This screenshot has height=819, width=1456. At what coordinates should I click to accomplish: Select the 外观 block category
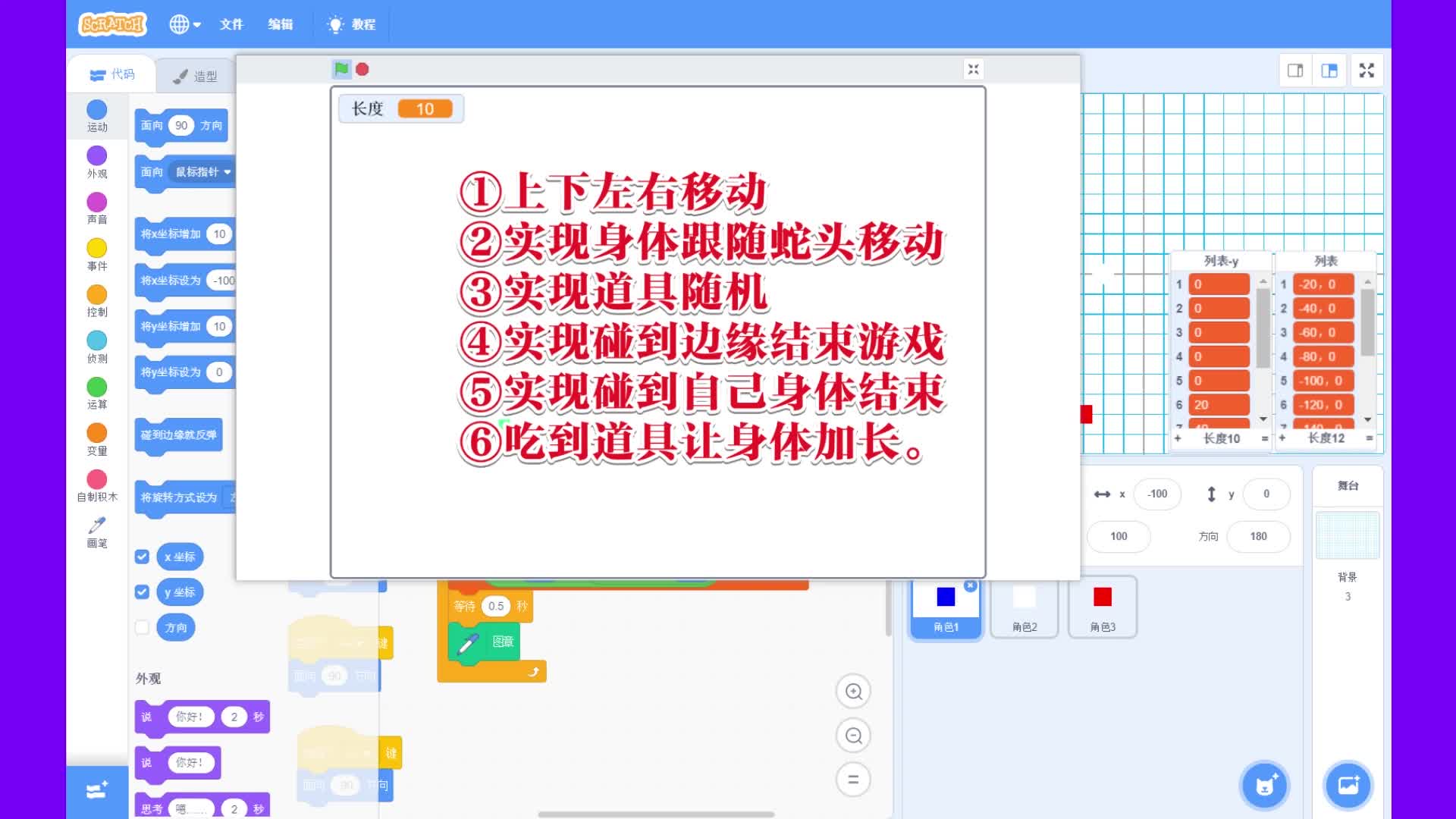pyautogui.click(x=97, y=162)
